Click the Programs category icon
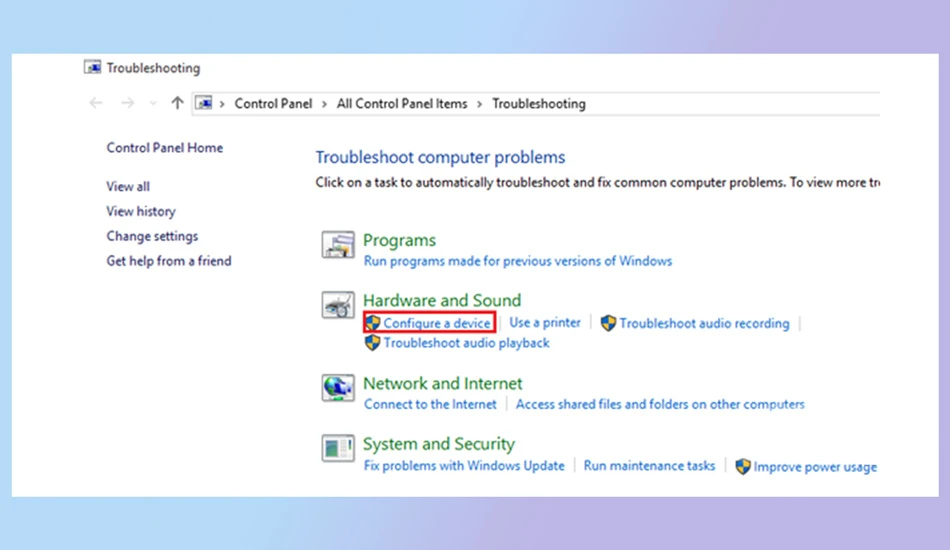 tap(337, 245)
